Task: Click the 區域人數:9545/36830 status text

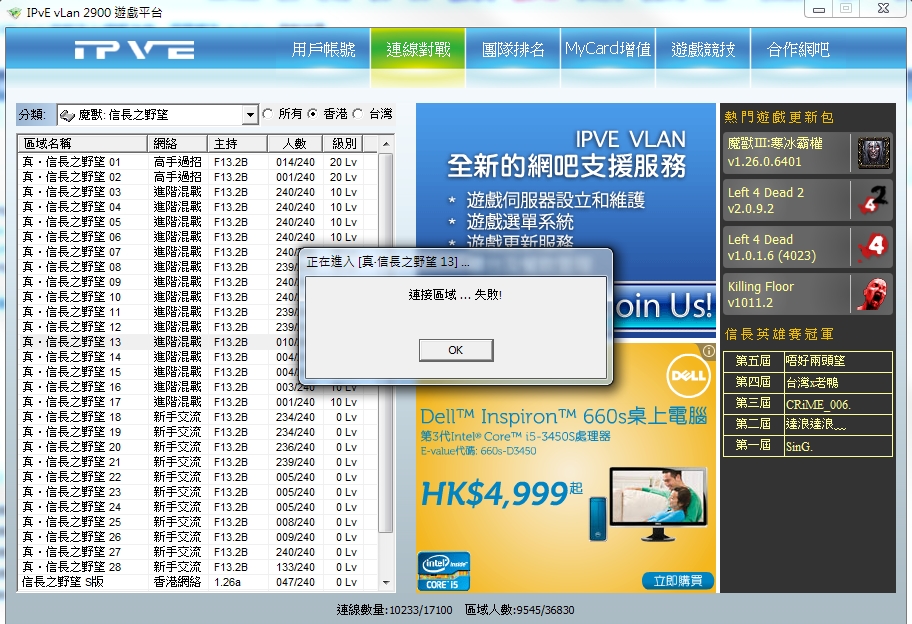Action: [519, 610]
